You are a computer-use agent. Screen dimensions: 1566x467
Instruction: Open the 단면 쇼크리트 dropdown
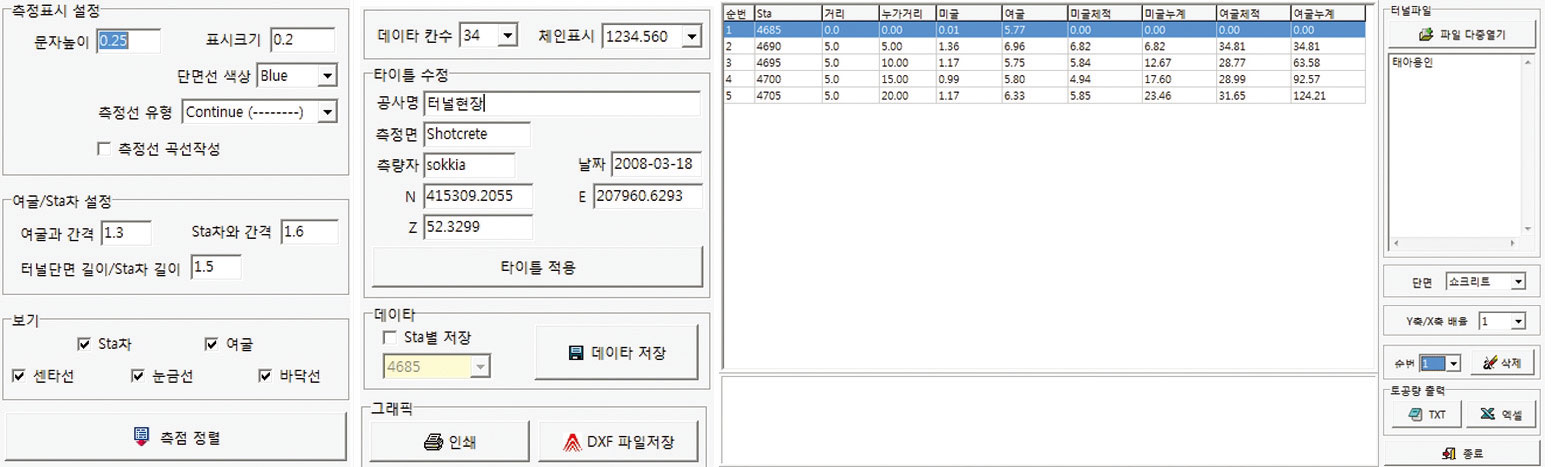pyautogui.click(x=1518, y=282)
